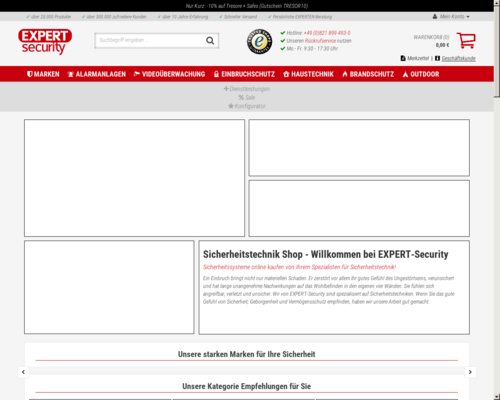Open the Trusted Shops seal badge

point(259,41)
